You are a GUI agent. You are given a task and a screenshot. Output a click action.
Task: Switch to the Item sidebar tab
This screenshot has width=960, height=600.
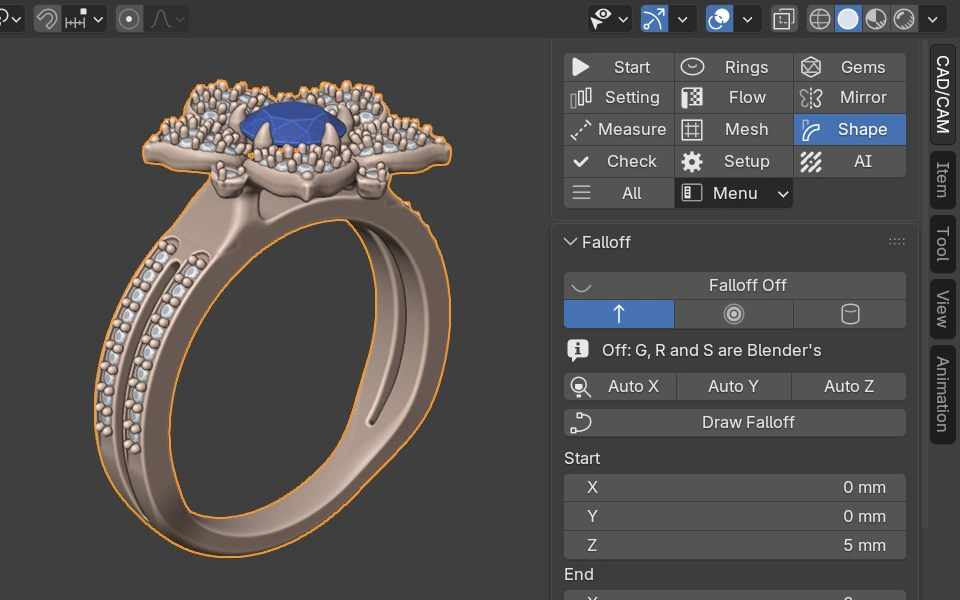click(x=943, y=179)
